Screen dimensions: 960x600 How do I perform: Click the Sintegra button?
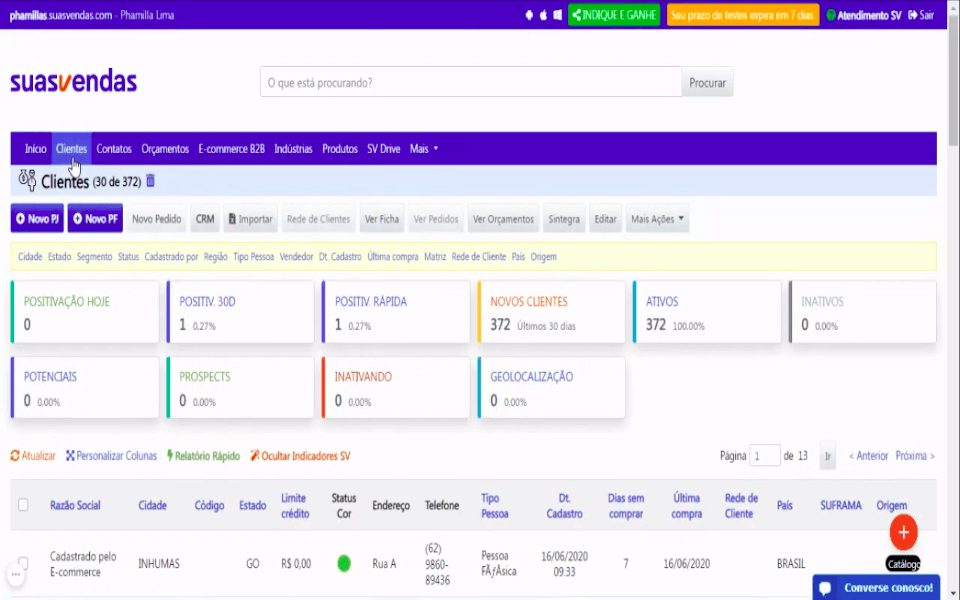click(x=564, y=219)
